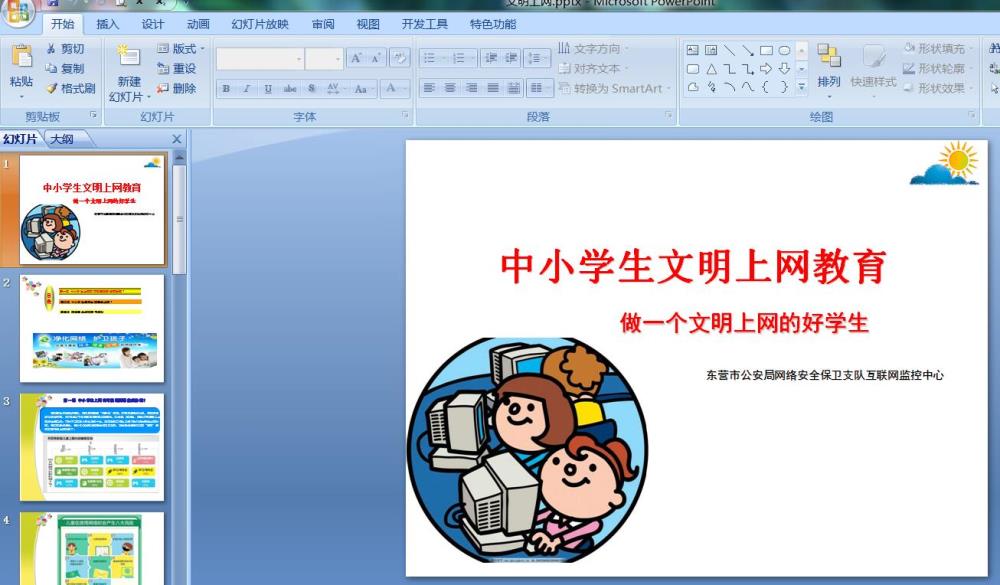1000x585 pixels.
Task: Click the Align Text Right icon
Action: [x=471, y=88]
